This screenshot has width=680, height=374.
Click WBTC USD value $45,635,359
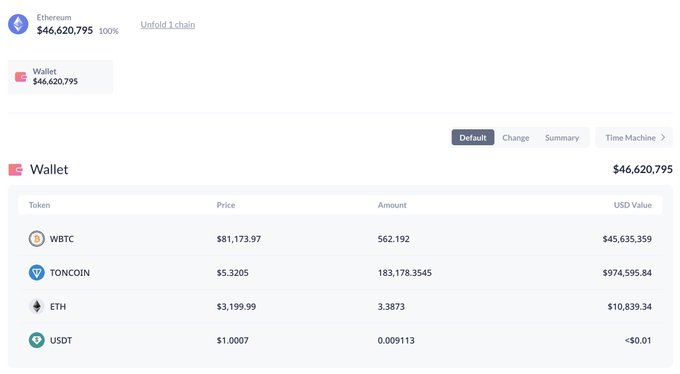627,239
